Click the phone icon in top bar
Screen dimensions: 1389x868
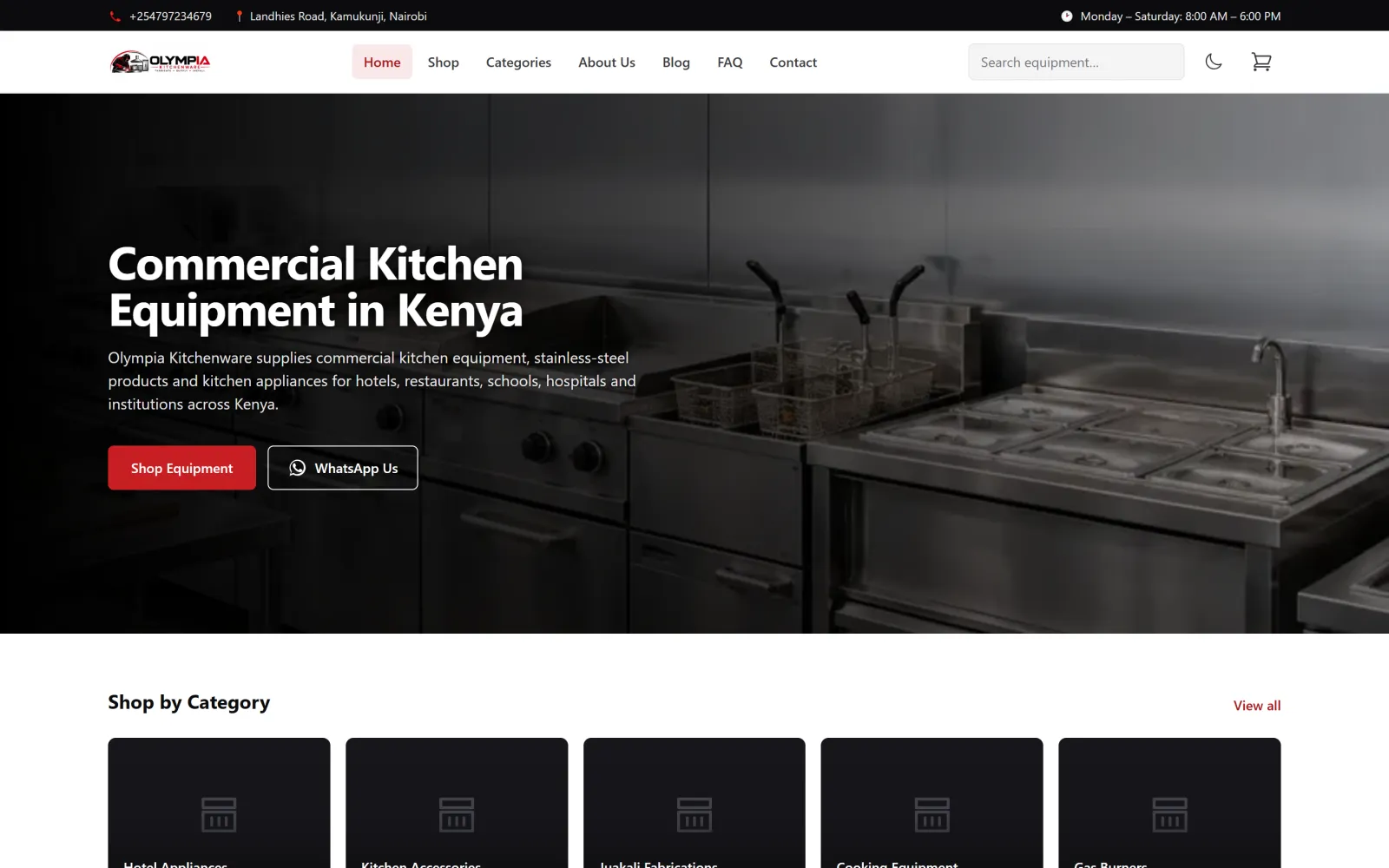tap(115, 16)
